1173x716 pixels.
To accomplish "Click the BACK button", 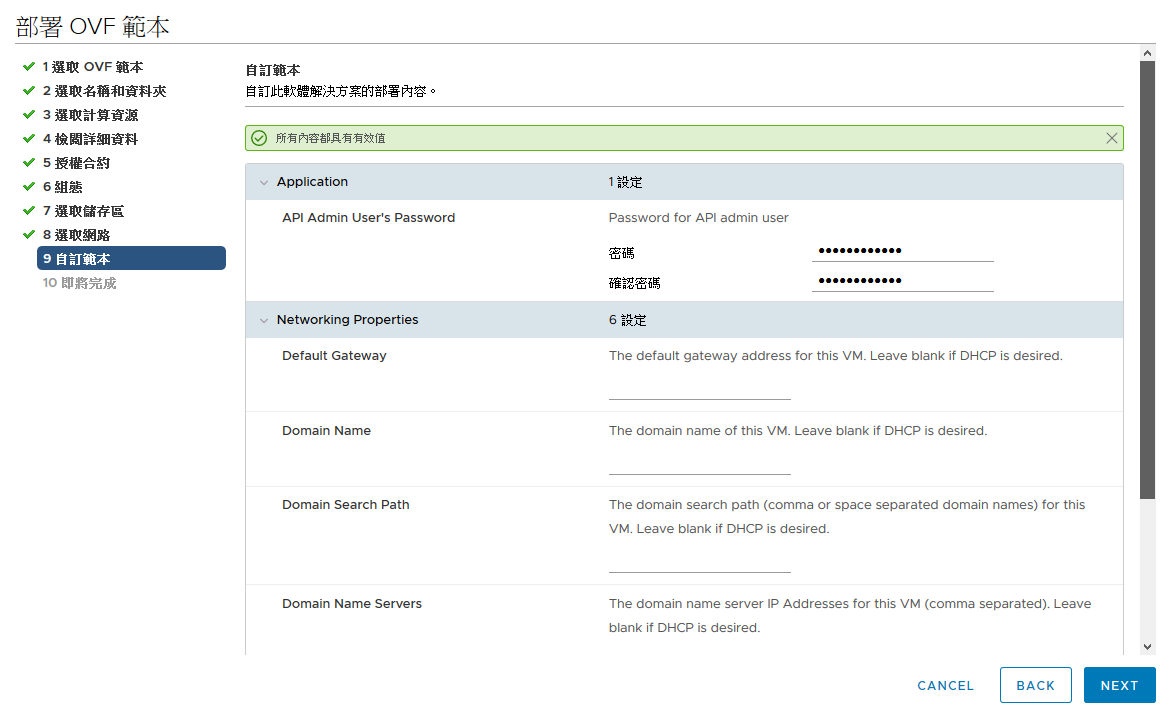I will pyautogui.click(x=1035, y=685).
